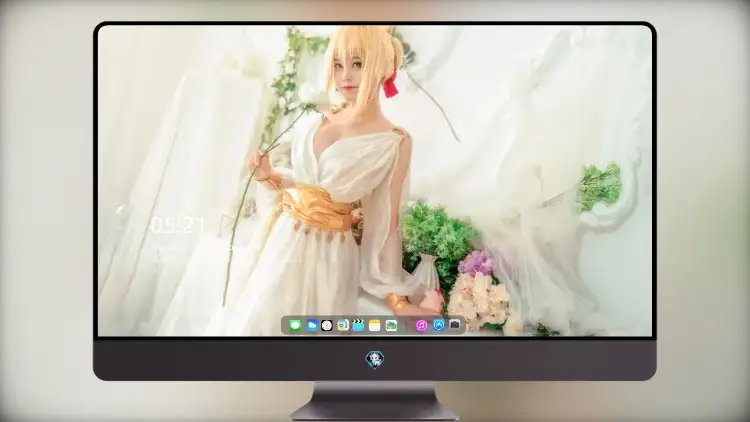
Task: Open the yellow thermometer icon in the dock
Action: pyautogui.click(x=343, y=326)
